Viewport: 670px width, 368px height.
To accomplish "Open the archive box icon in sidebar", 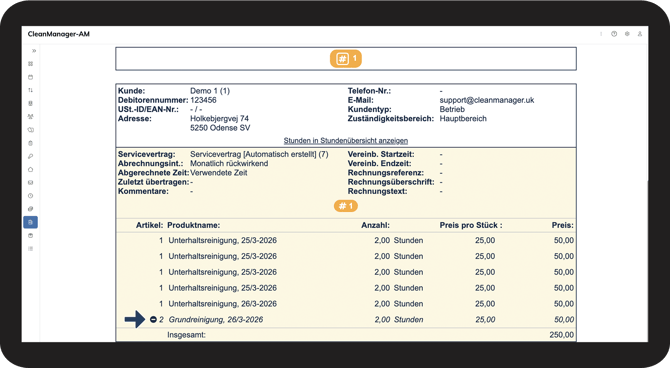I will (x=30, y=236).
